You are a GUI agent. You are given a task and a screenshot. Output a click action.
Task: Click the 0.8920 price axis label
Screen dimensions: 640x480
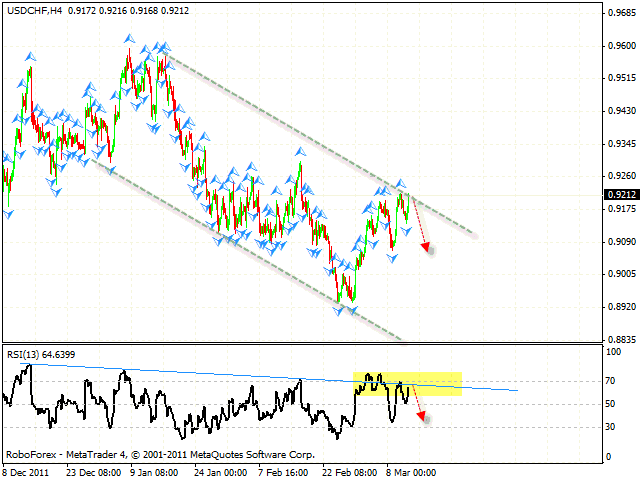[x=620, y=307]
